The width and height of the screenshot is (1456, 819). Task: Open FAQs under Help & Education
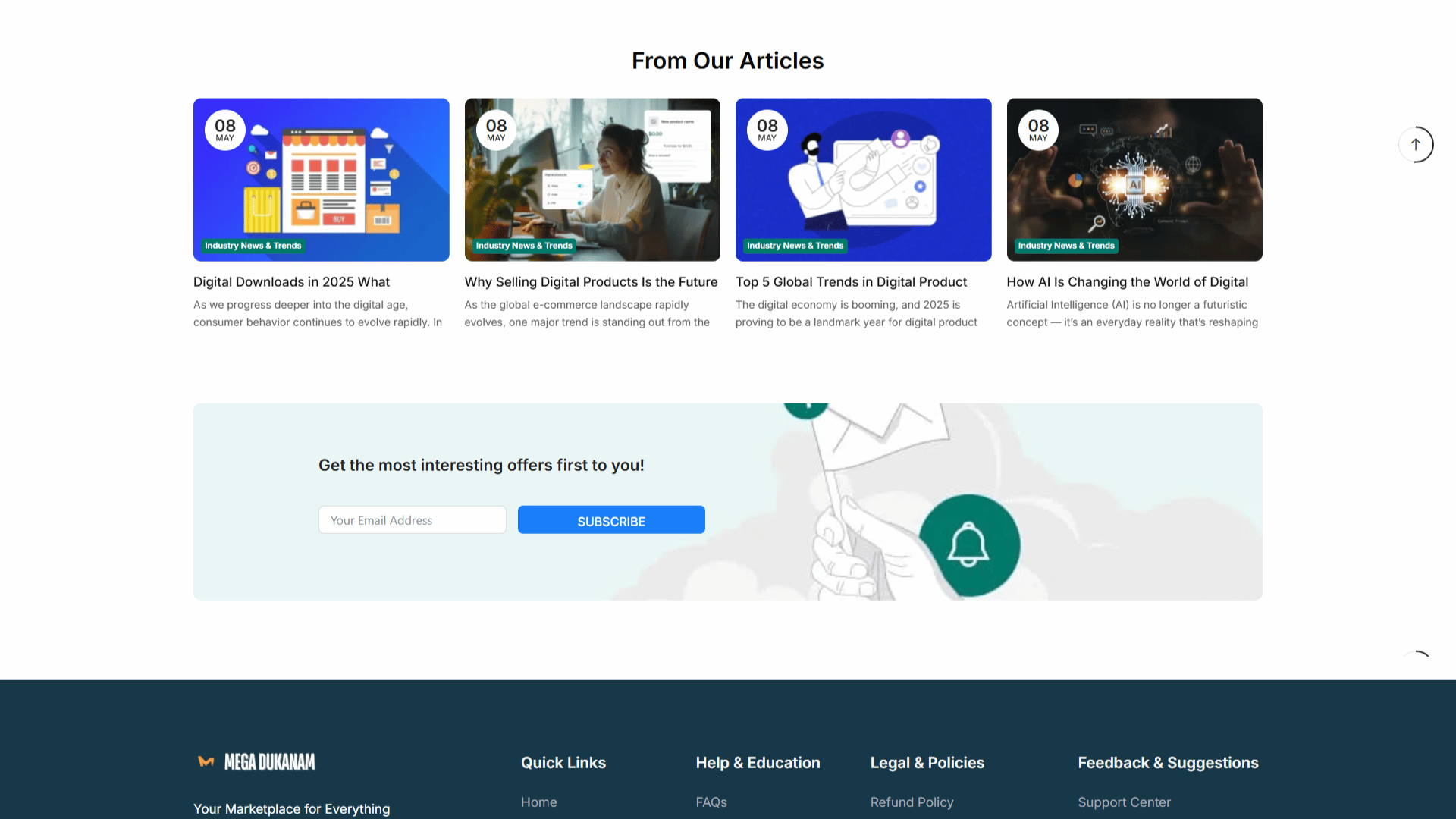click(x=711, y=802)
